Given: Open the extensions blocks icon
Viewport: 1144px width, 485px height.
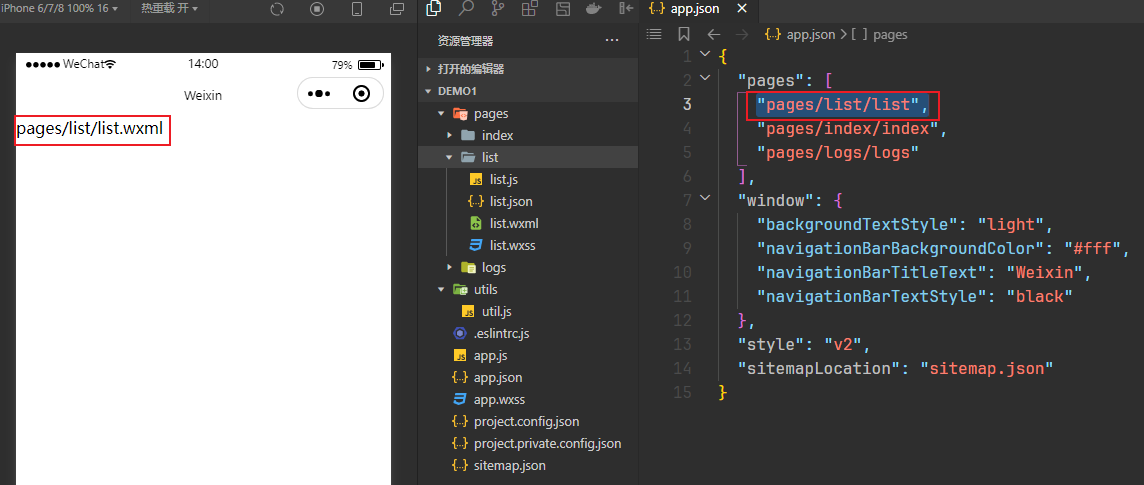Looking at the screenshot, I should click(x=530, y=9).
